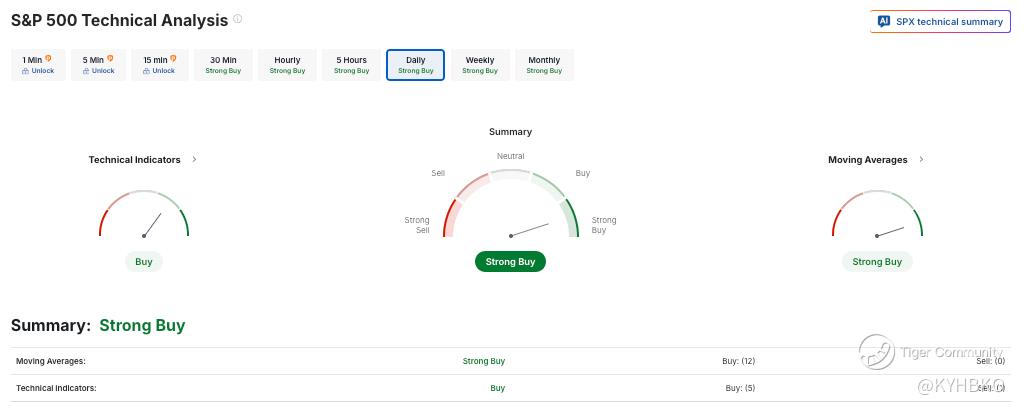This screenshot has height=409, width=1024.
Task: Click the Strong Buy badge under Moving Averages gauge
Action: click(x=877, y=262)
